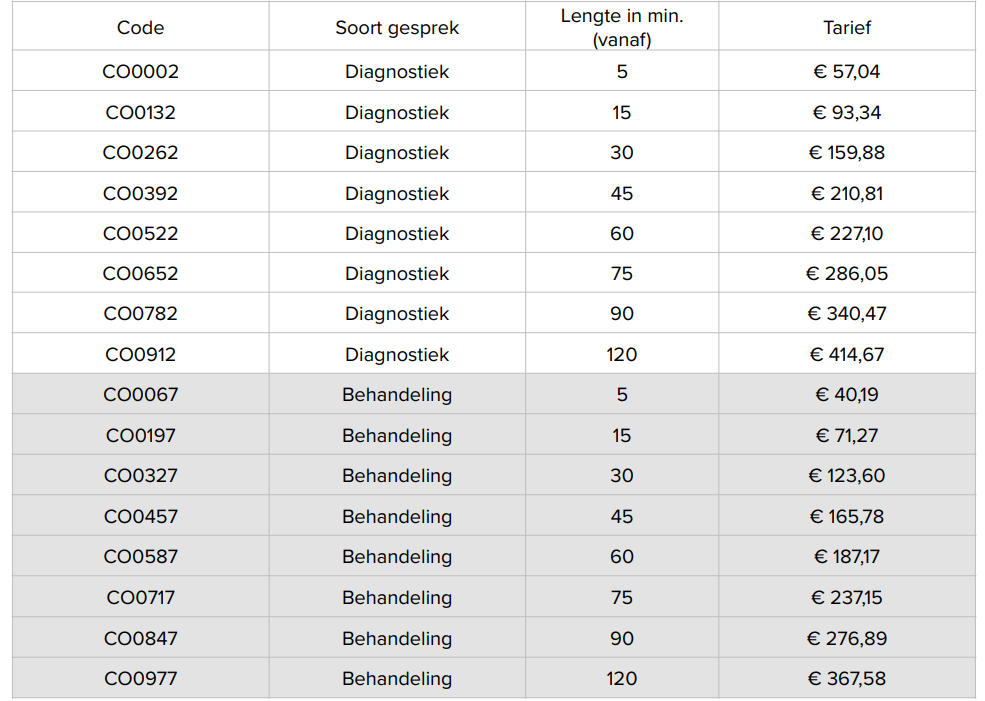Select code CO0002 cell
Viewport: 985px width, 701px height.
click(x=140, y=72)
